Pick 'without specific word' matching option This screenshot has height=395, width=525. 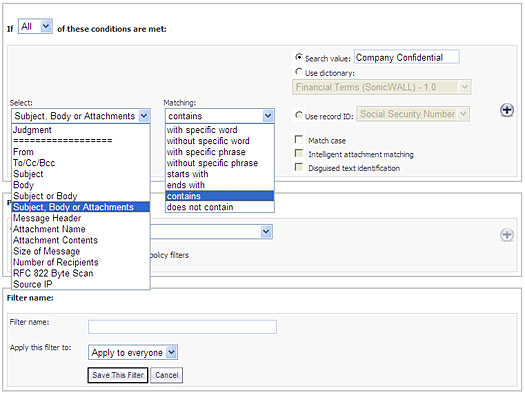[x=220, y=141]
